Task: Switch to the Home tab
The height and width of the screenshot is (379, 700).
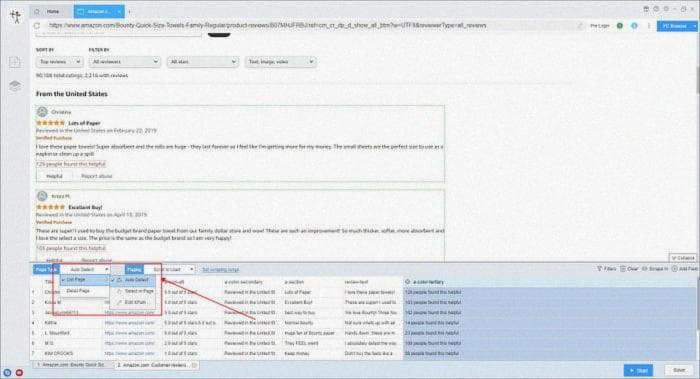Action: [49, 11]
